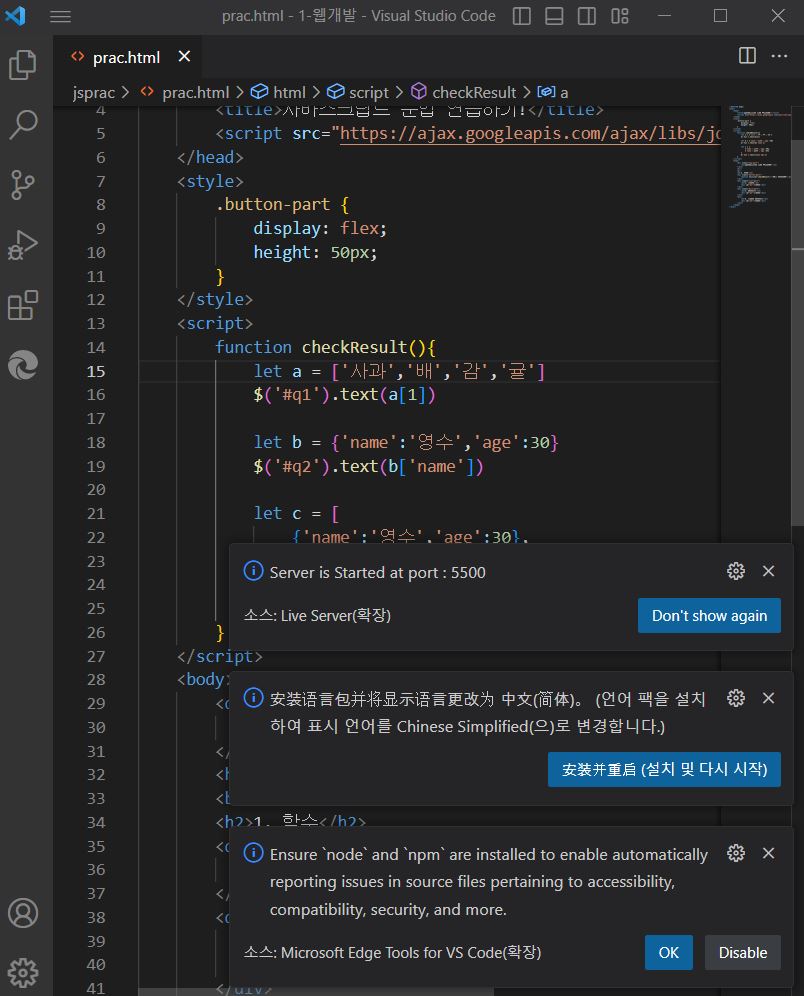Image resolution: width=804 pixels, height=996 pixels.
Task: Dismiss the Live Server port notification
Action: coord(768,571)
